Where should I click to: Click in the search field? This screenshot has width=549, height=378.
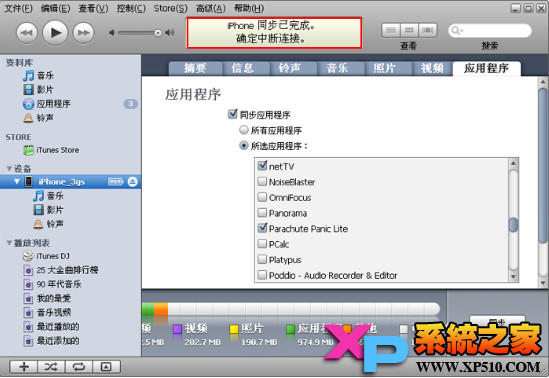[490, 30]
